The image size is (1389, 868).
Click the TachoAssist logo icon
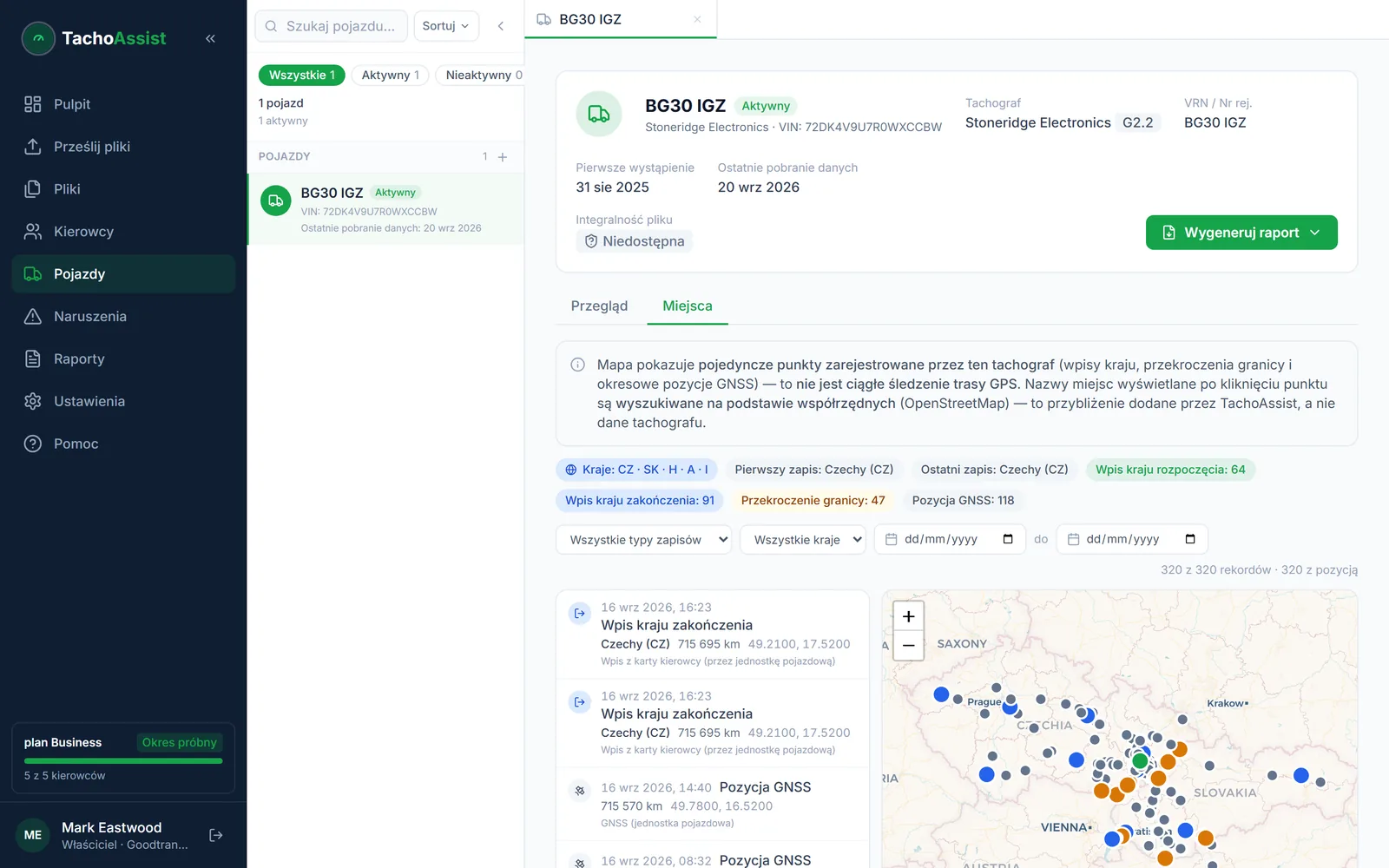click(x=38, y=38)
